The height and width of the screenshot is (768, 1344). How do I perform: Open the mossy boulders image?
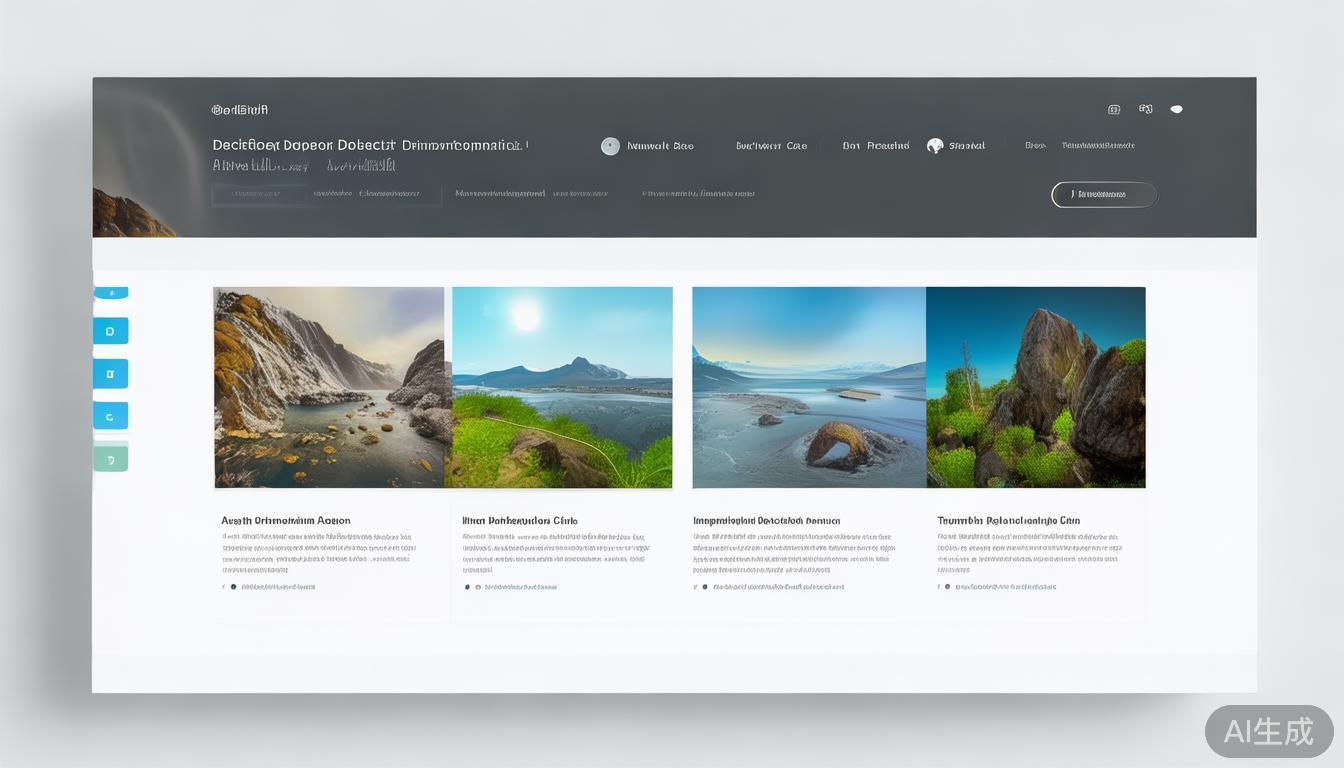click(1035, 387)
